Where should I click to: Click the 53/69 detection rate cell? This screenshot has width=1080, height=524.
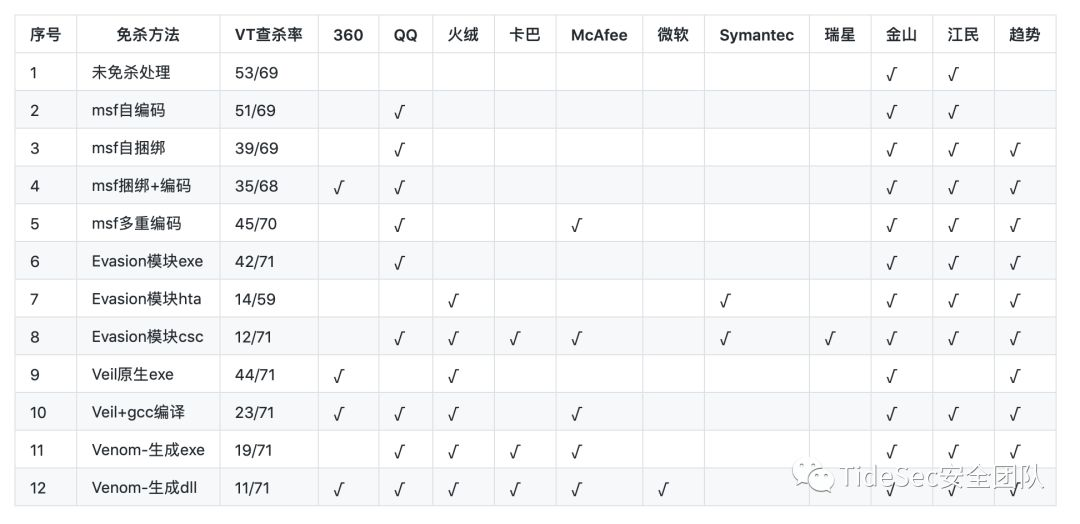pyautogui.click(x=256, y=73)
